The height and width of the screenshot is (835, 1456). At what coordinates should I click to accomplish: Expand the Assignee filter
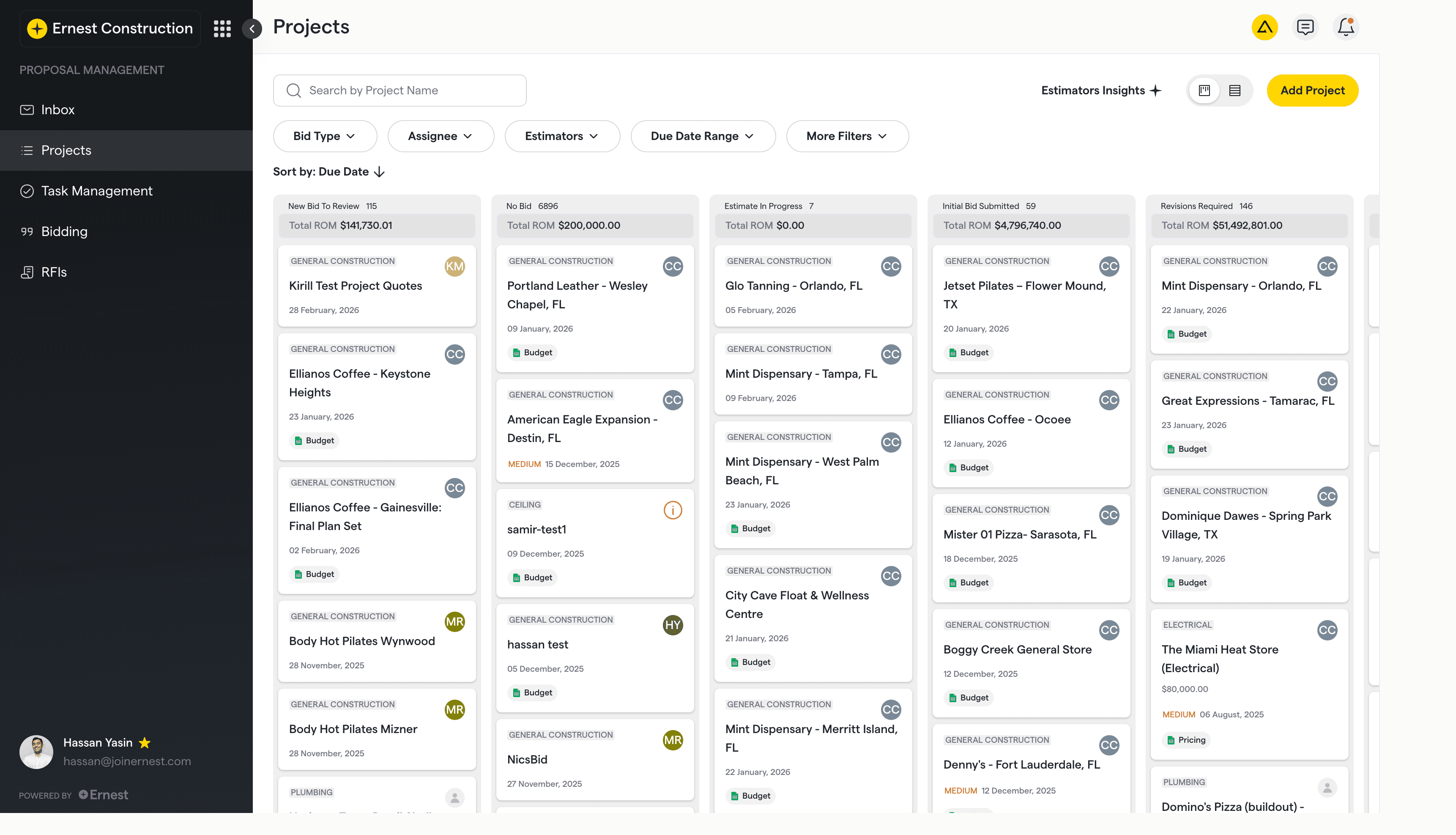[x=441, y=136]
